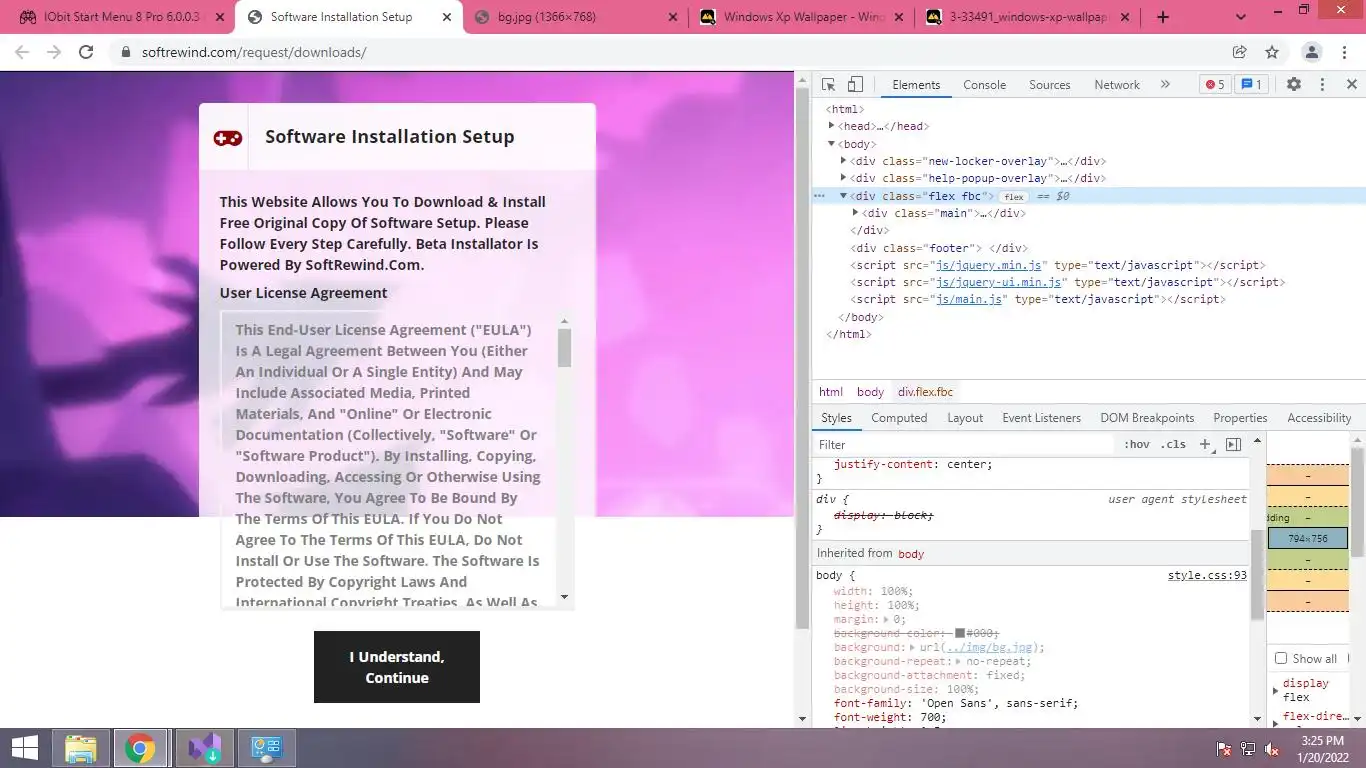Enable the Show all checkbox
This screenshot has width=1366, height=768.
tap(1281, 658)
